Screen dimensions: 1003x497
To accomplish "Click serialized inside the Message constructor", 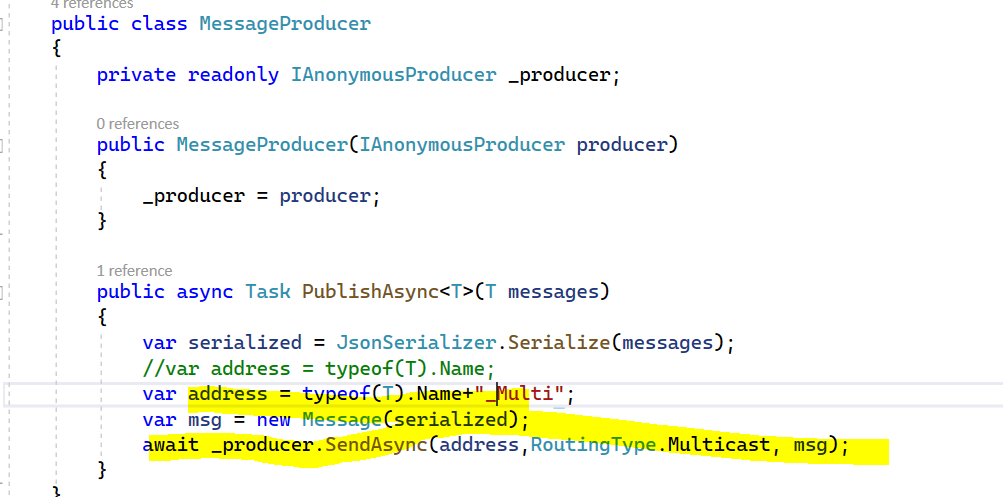I will [x=450, y=420].
